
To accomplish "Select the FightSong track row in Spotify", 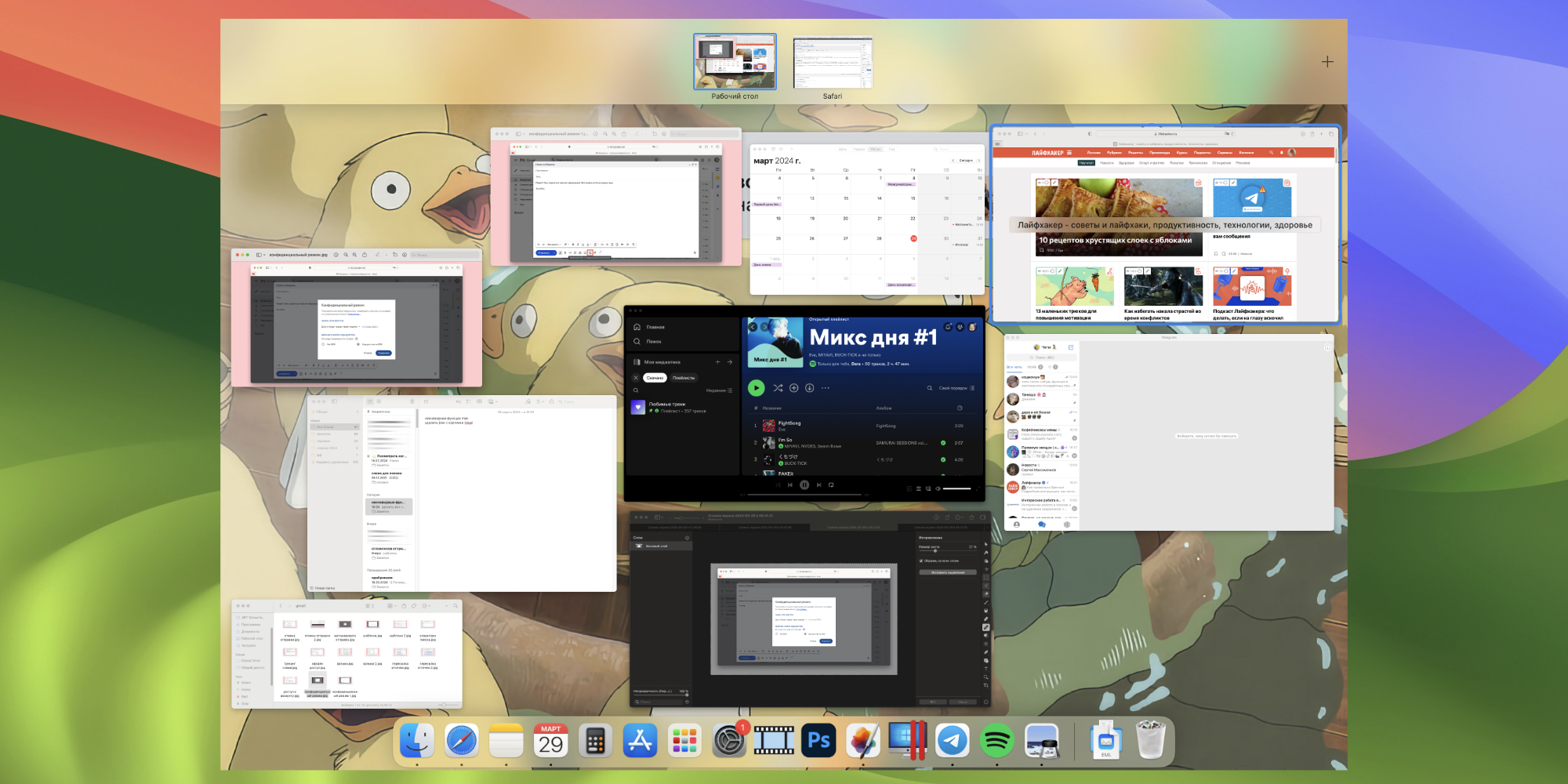I will [x=861, y=426].
